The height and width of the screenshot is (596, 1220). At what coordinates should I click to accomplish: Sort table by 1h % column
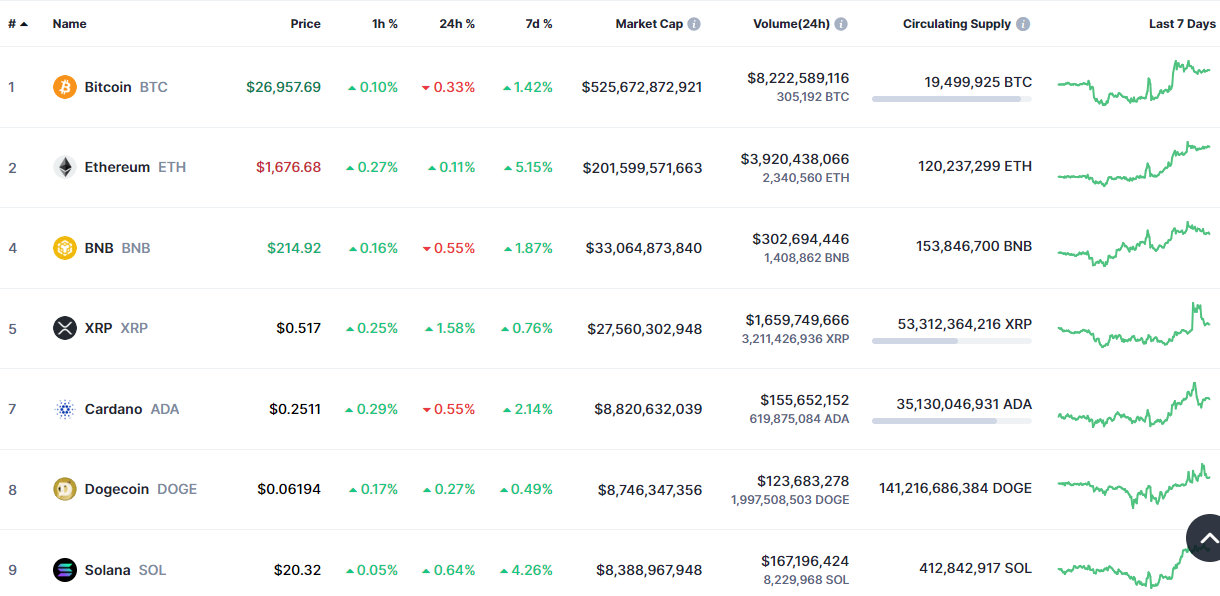[385, 24]
